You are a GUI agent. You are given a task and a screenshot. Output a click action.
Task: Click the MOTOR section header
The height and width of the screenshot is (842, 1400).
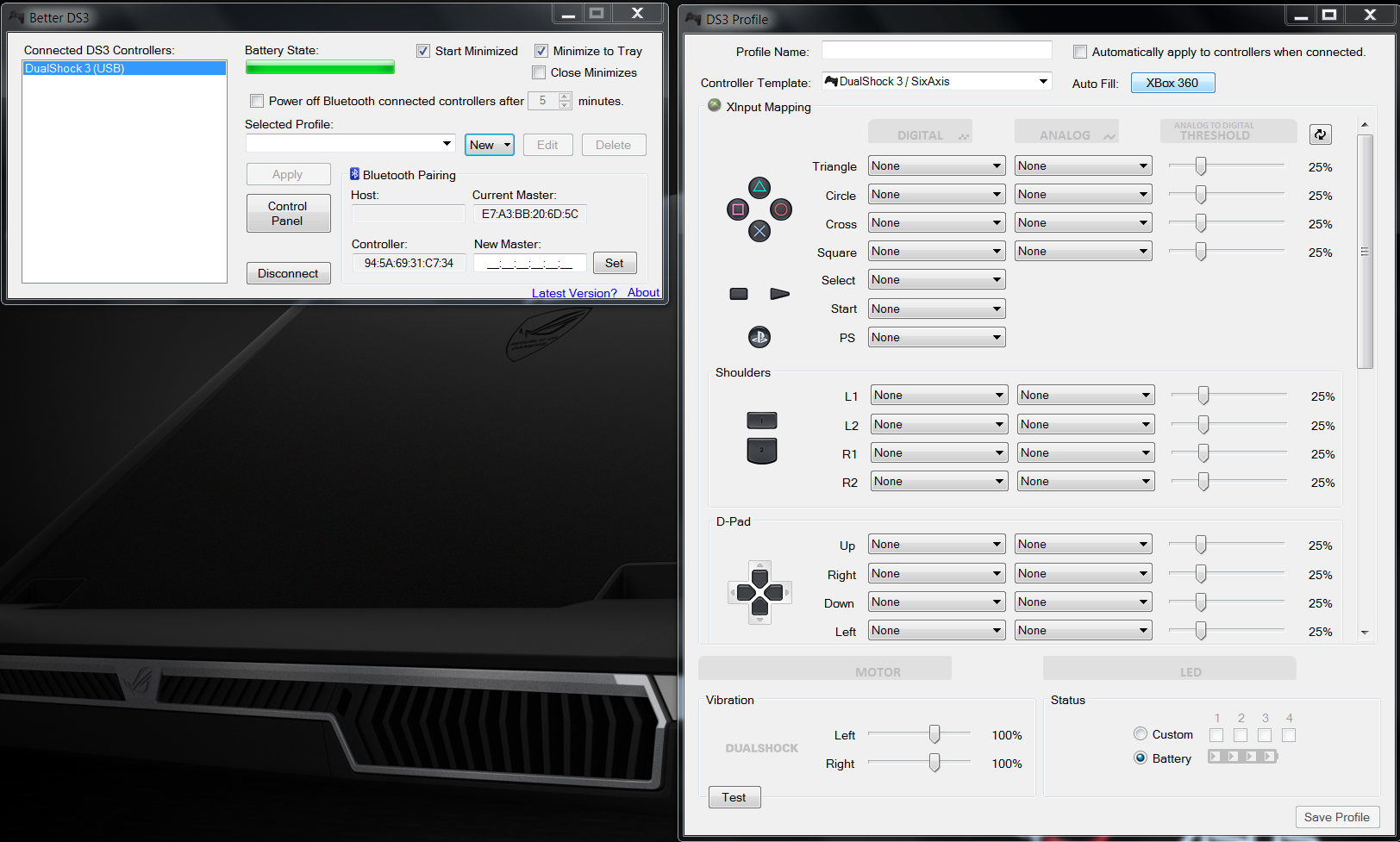click(825, 669)
